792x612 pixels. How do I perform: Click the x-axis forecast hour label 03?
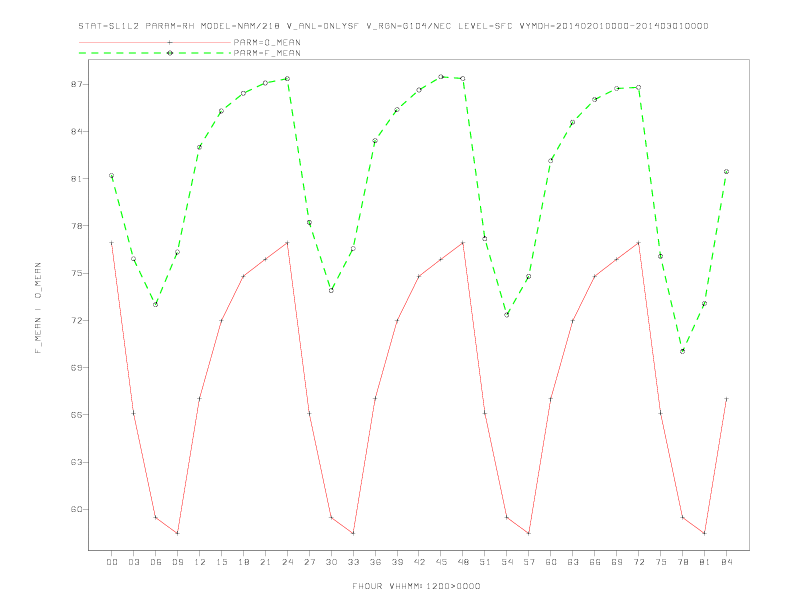[x=133, y=562]
